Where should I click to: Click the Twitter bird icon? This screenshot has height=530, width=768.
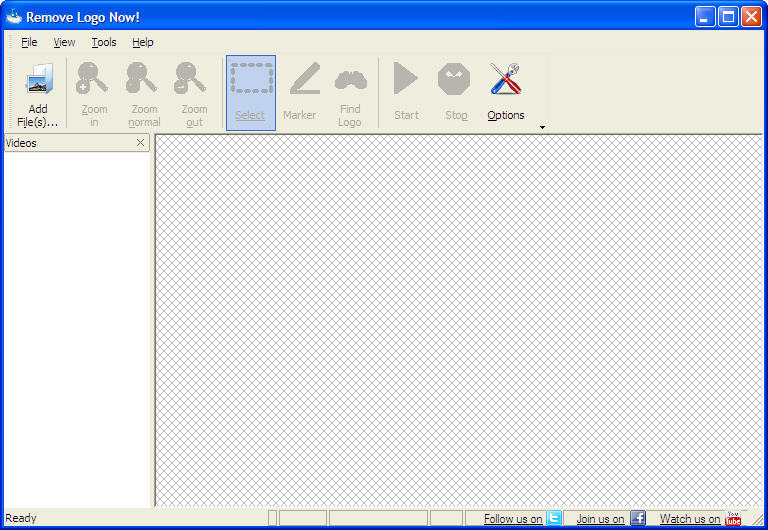click(x=553, y=518)
